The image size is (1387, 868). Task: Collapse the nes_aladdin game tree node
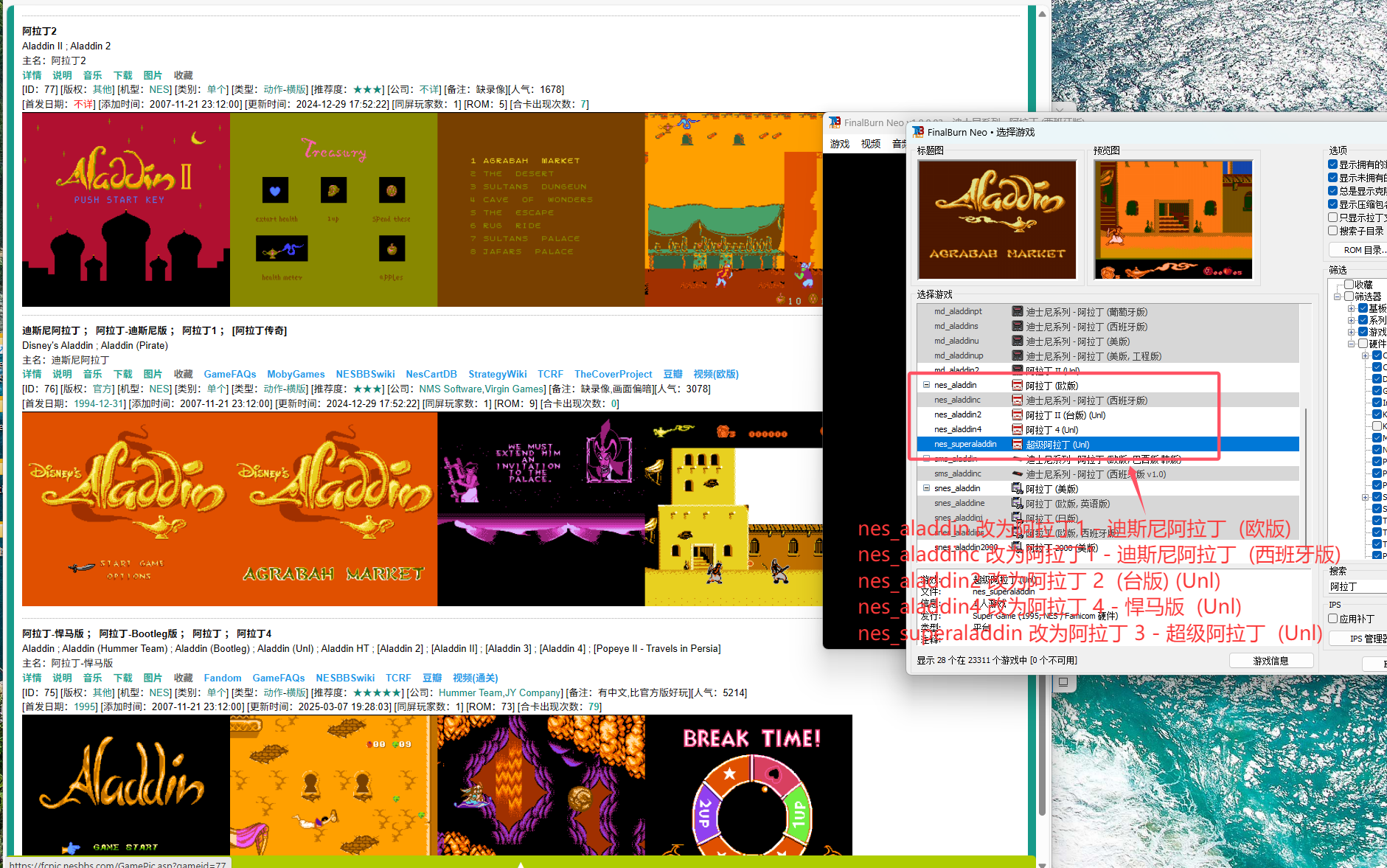click(x=926, y=385)
